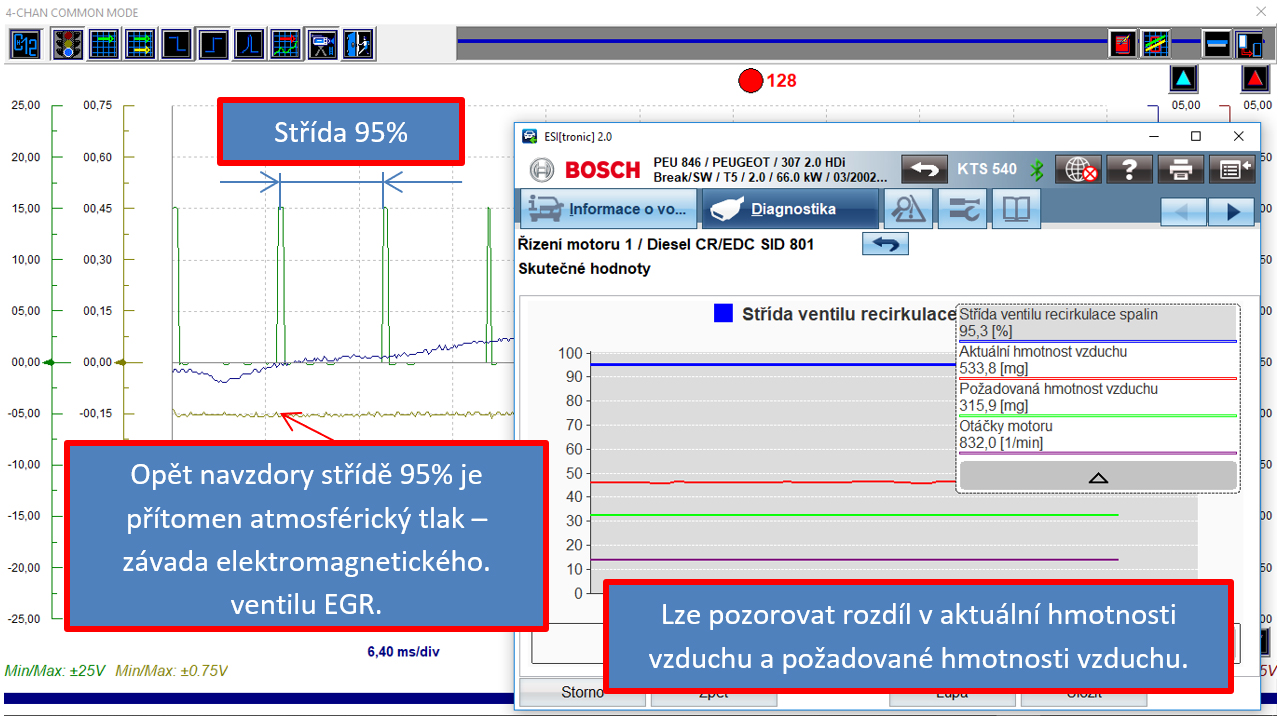Open the open-book manual tab icon
Screen dimensions: 1278x716
[x=1017, y=209]
